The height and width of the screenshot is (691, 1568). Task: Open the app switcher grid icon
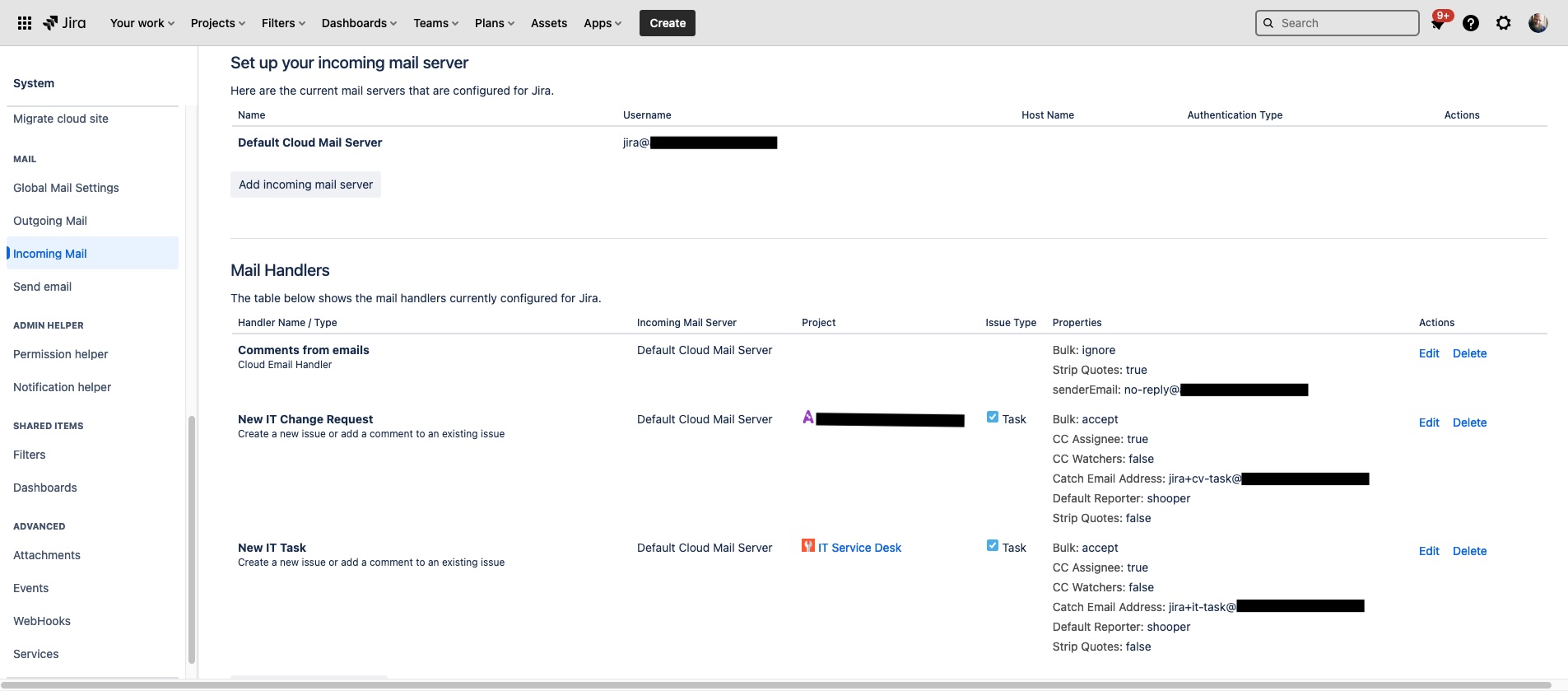click(25, 23)
